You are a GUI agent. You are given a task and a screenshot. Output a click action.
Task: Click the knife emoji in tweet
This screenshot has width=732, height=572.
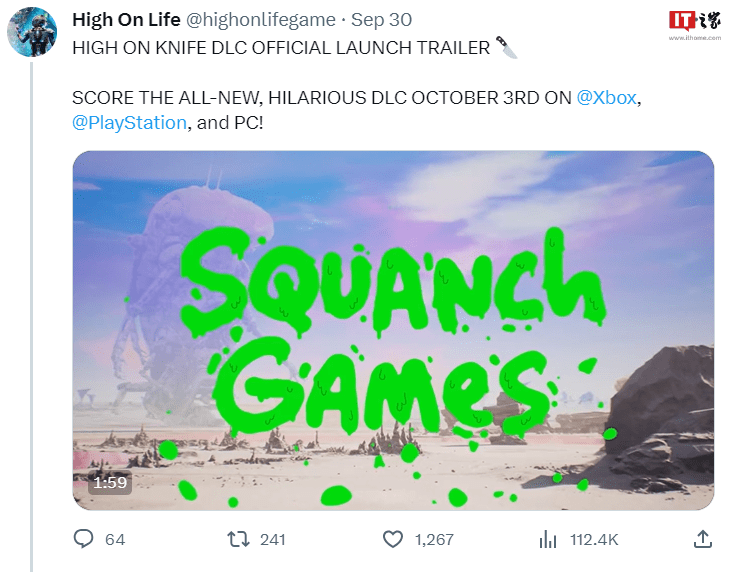point(506,47)
